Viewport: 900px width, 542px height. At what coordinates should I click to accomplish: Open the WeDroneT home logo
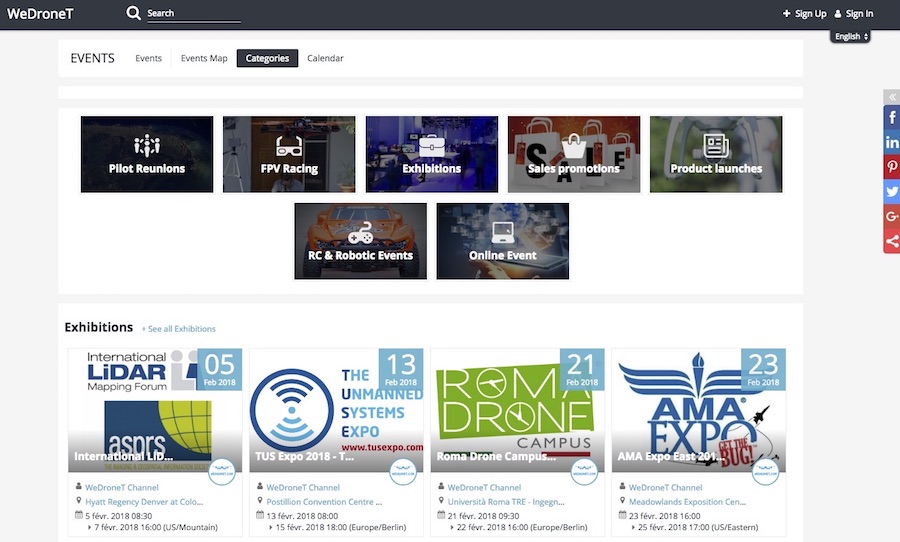point(40,14)
